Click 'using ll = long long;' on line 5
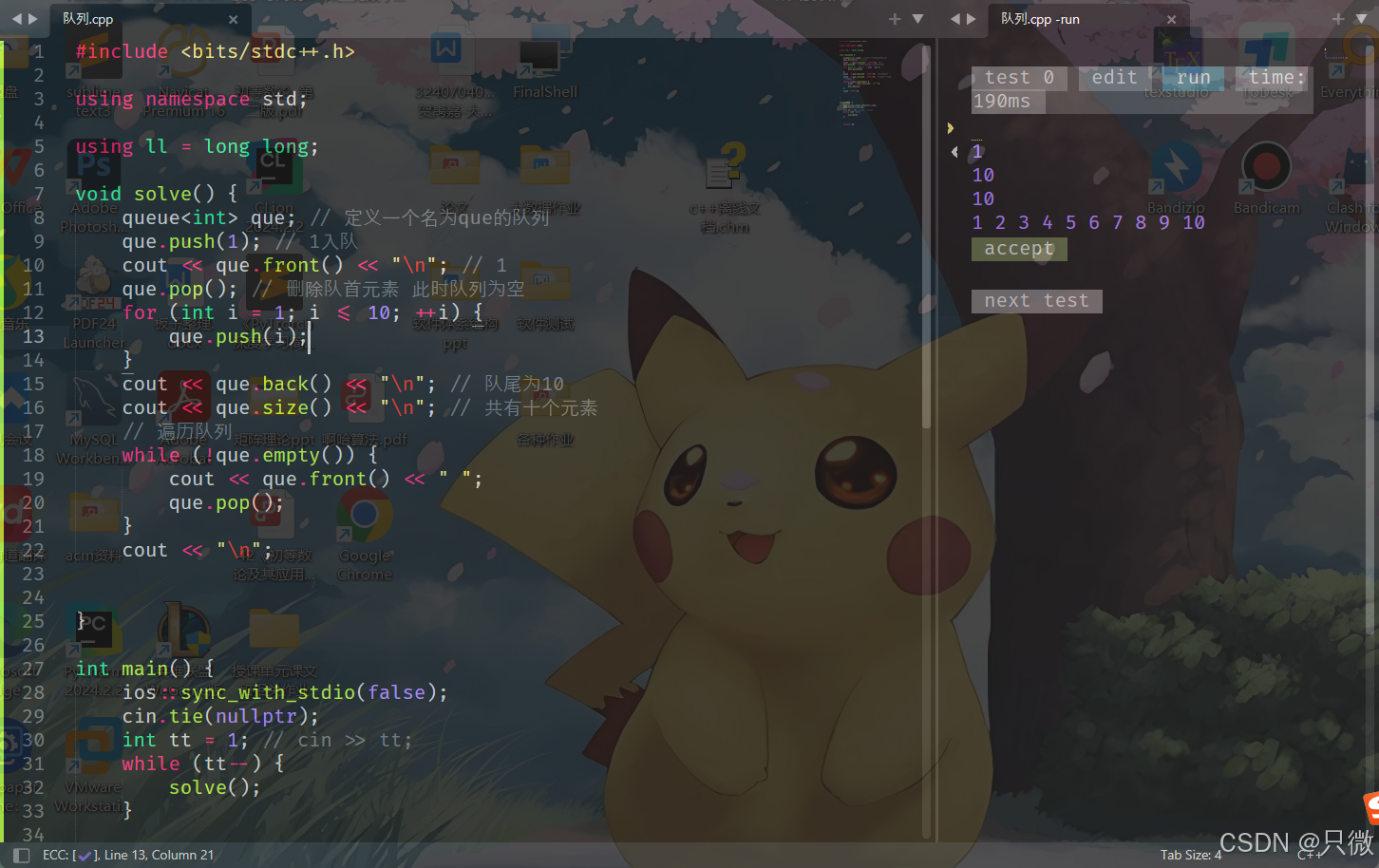 pyautogui.click(x=198, y=147)
